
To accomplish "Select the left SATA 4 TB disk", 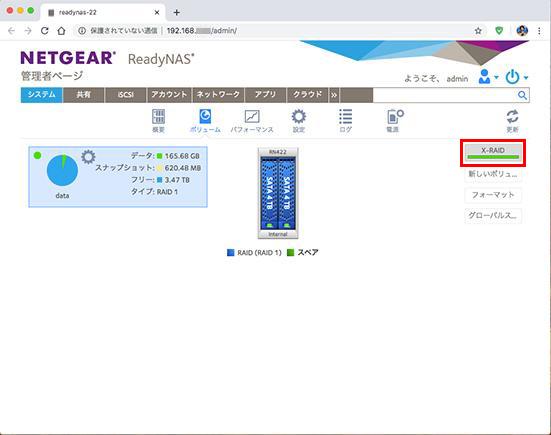I will click(x=269, y=193).
